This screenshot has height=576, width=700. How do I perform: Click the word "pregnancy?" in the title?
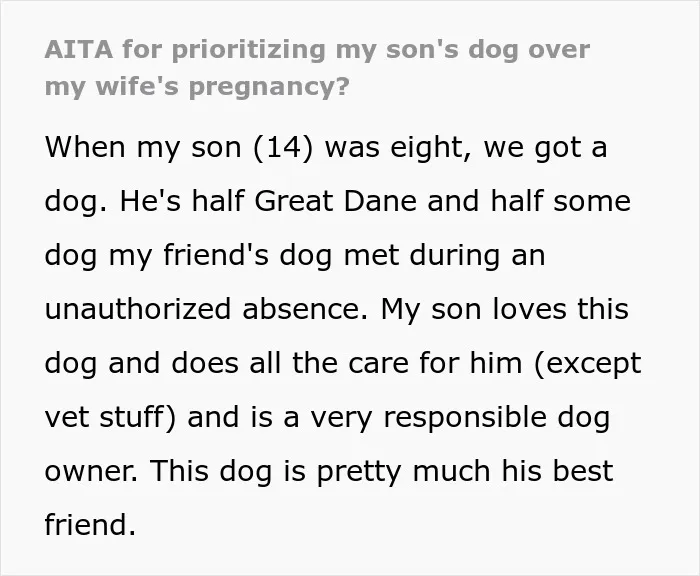pos(269,87)
